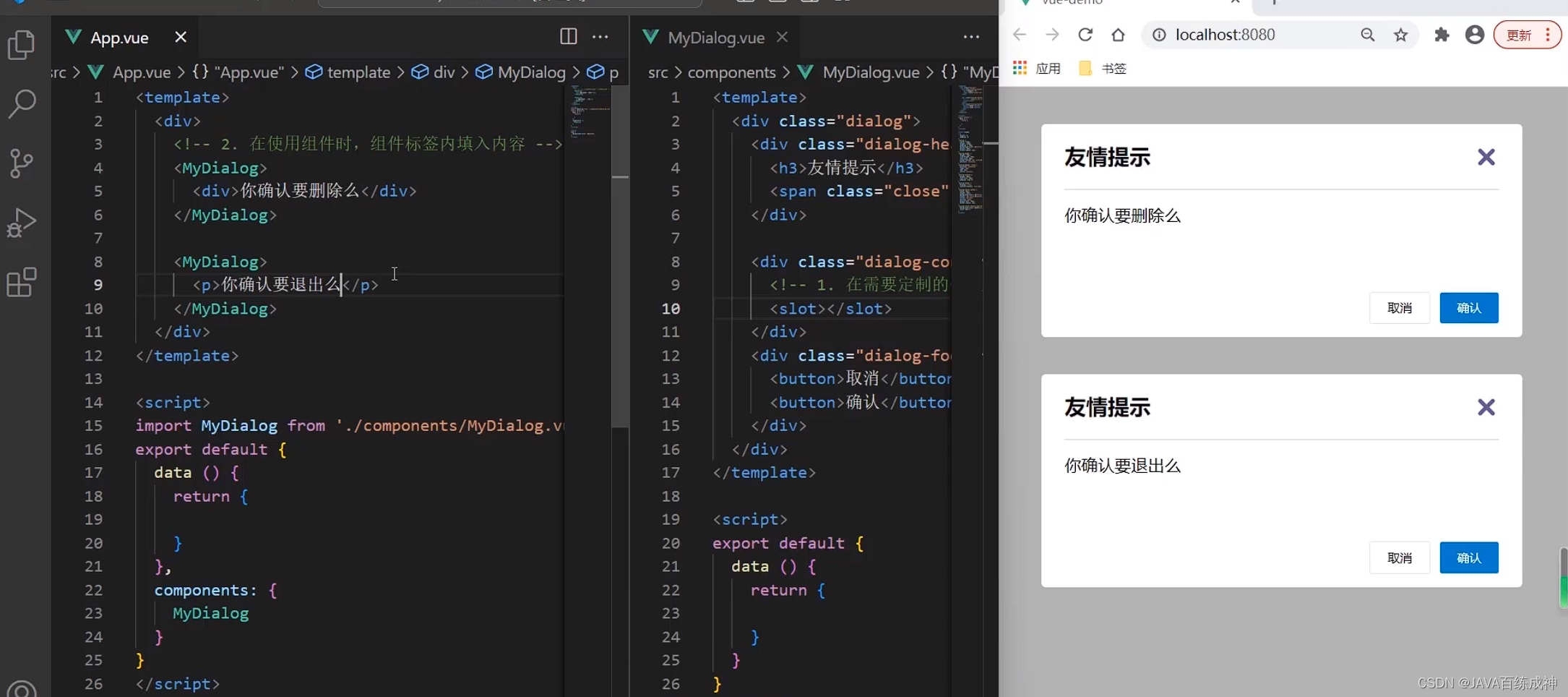Click the text 你确认要删除么 in browser dialog
Screen dimensions: 1568x697
(x=1122, y=215)
